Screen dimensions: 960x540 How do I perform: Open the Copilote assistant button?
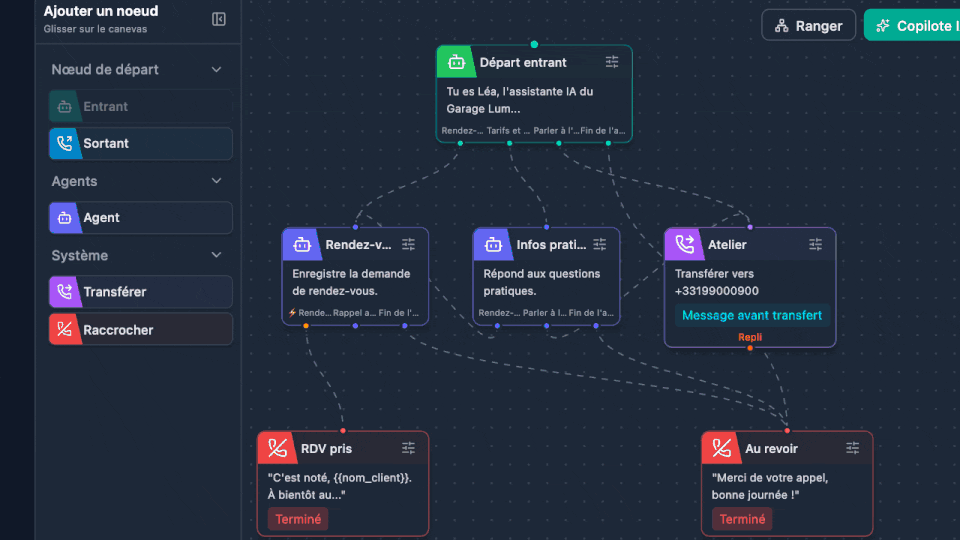[912, 26]
